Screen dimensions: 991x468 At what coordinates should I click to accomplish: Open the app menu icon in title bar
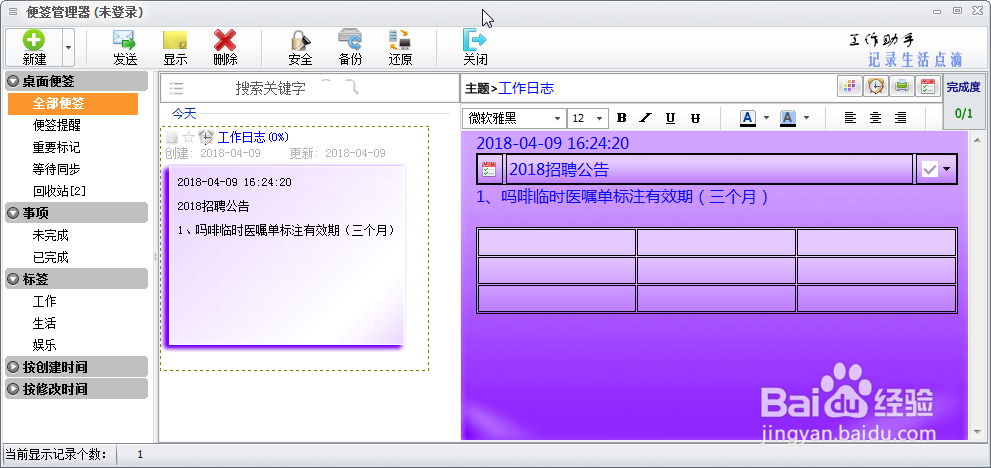click(x=13, y=11)
